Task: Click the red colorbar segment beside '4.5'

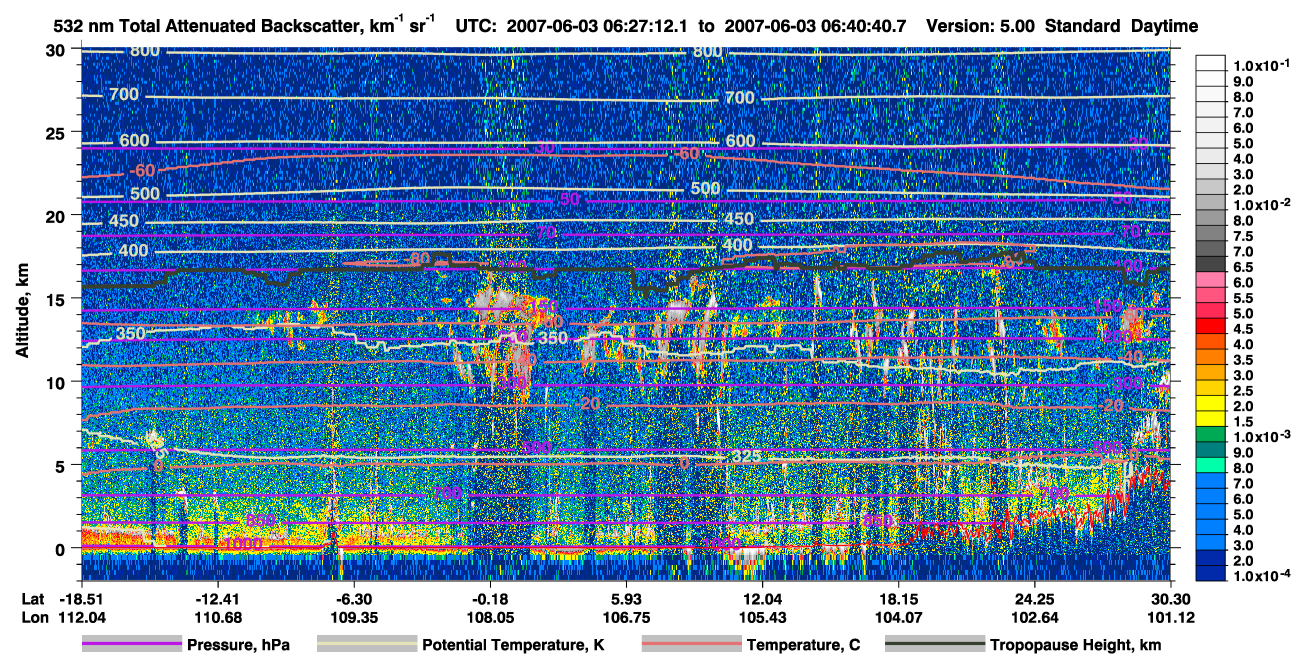Action: pos(1211,326)
